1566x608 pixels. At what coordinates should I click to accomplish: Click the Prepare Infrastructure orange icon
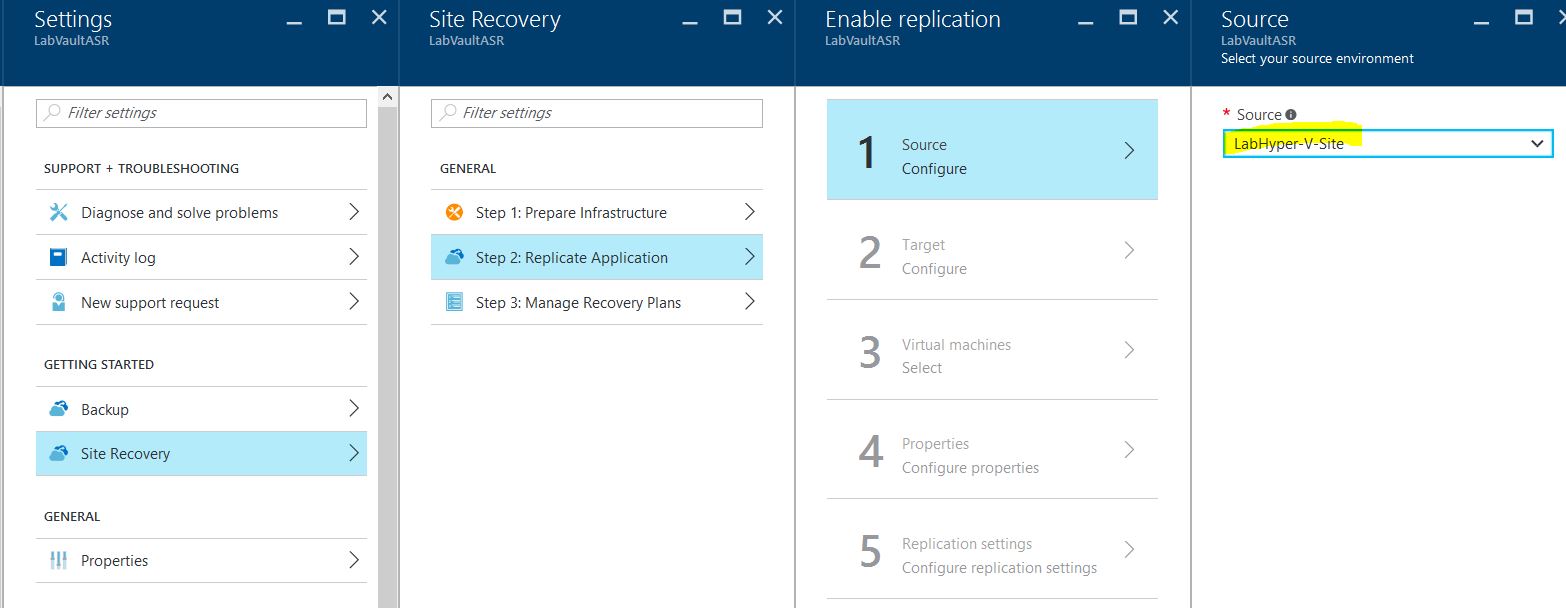point(454,212)
